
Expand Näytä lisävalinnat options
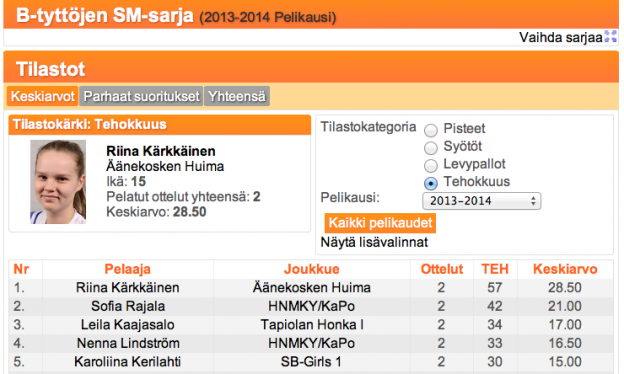[x=374, y=242]
